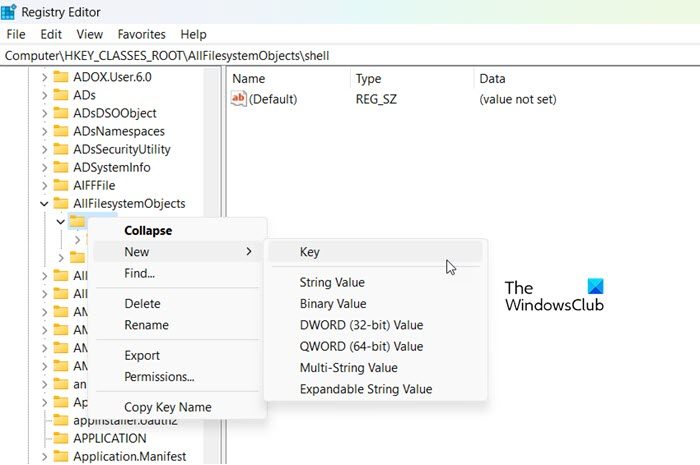Click Permissions... in the context menu
Image resolution: width=700 pixels, height=465 pixels.
point(159,377)
